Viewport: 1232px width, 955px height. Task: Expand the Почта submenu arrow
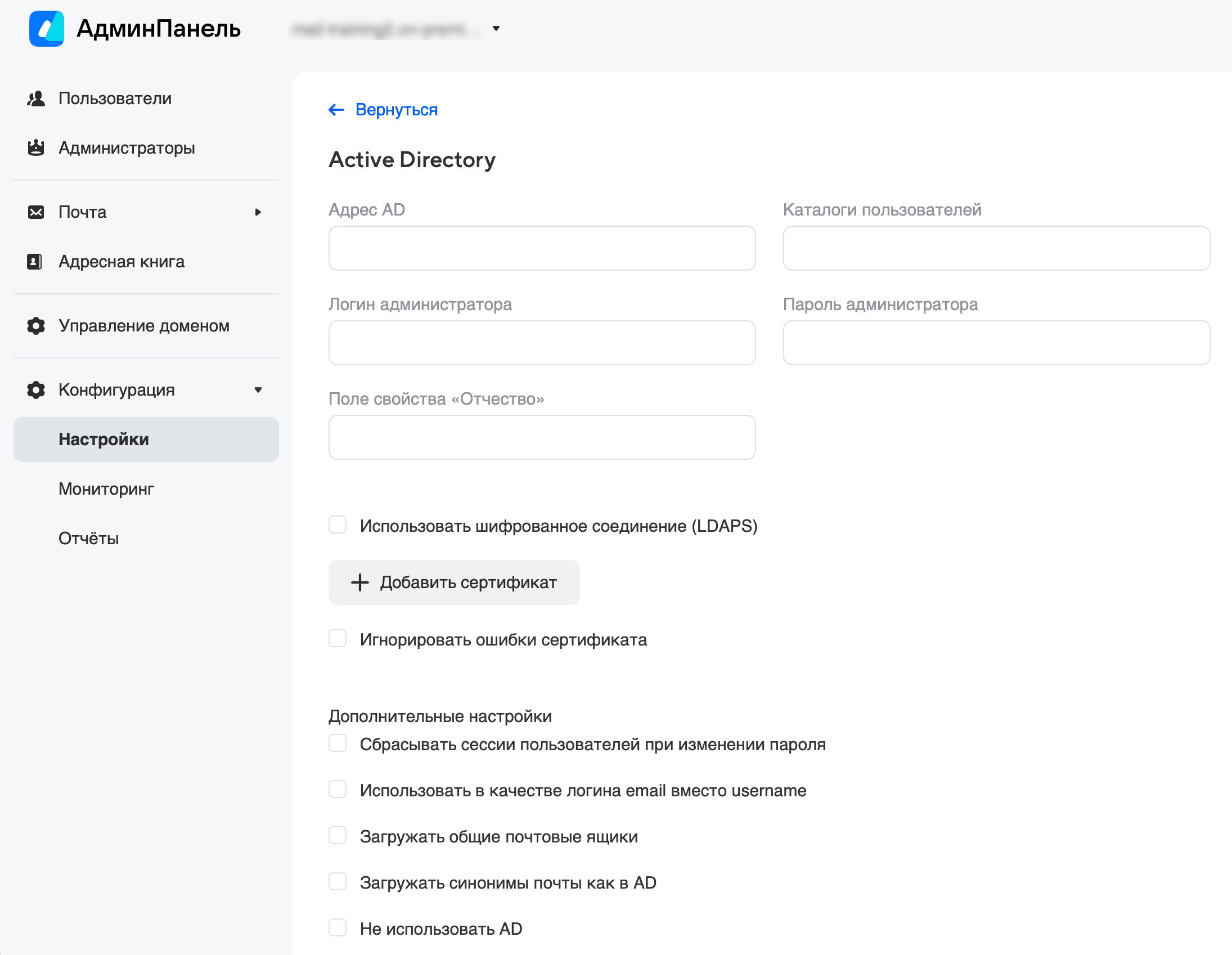(258, 212)
